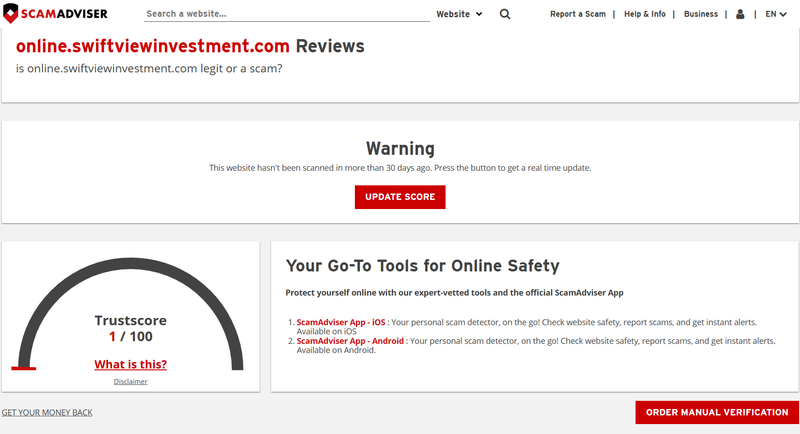
Task: Click the online.swiftviewinvestment.com red heading
Action: coord(153,46)
